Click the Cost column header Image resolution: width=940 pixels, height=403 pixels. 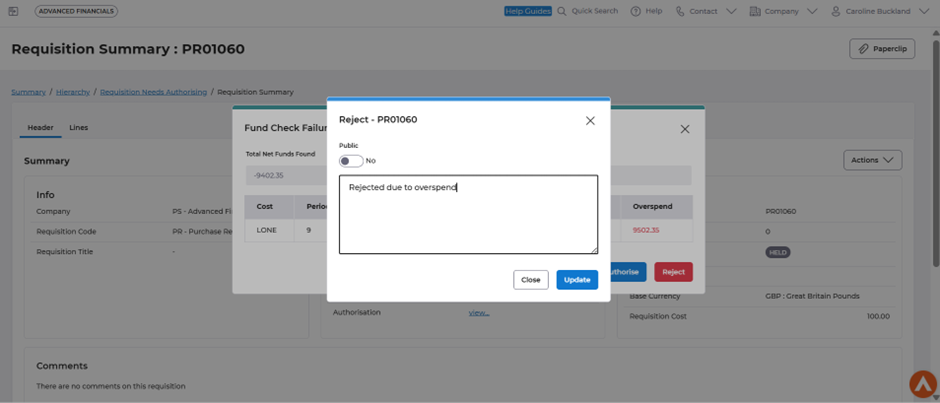(x=269, y=206)
